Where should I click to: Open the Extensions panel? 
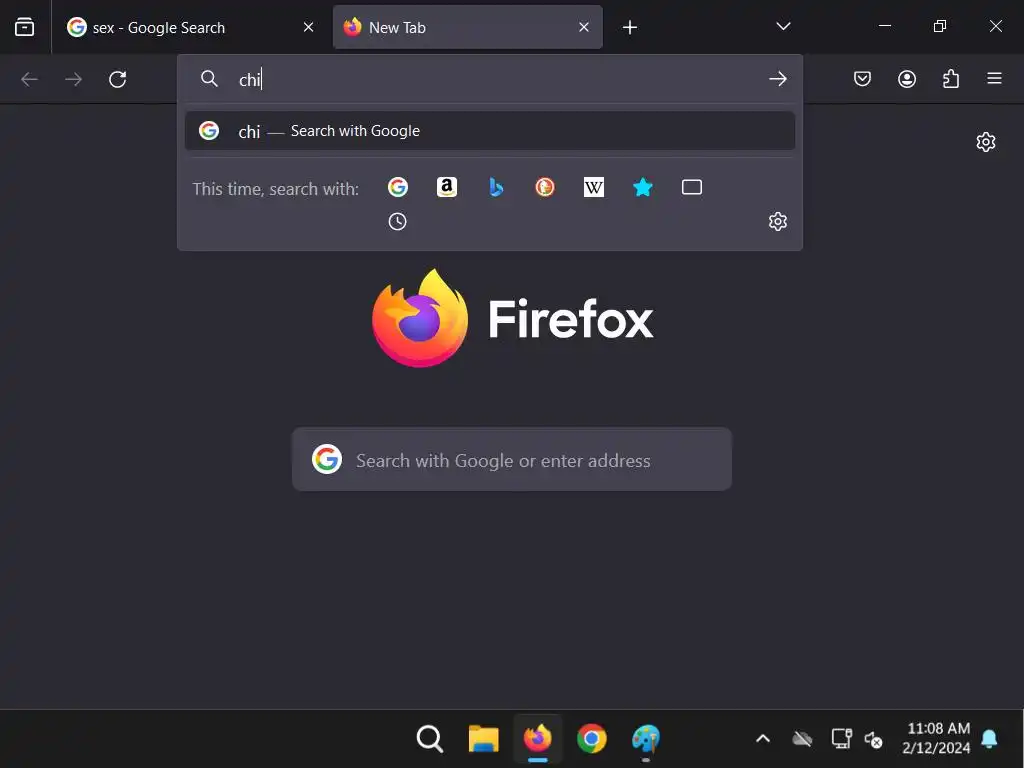click(x=951, y=79)
